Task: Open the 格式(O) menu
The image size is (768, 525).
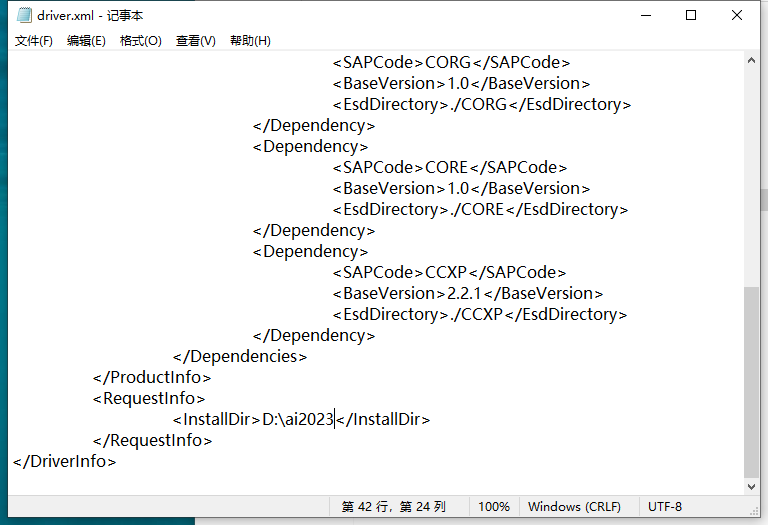Action: pyautogui.click(x=141, y=41)
